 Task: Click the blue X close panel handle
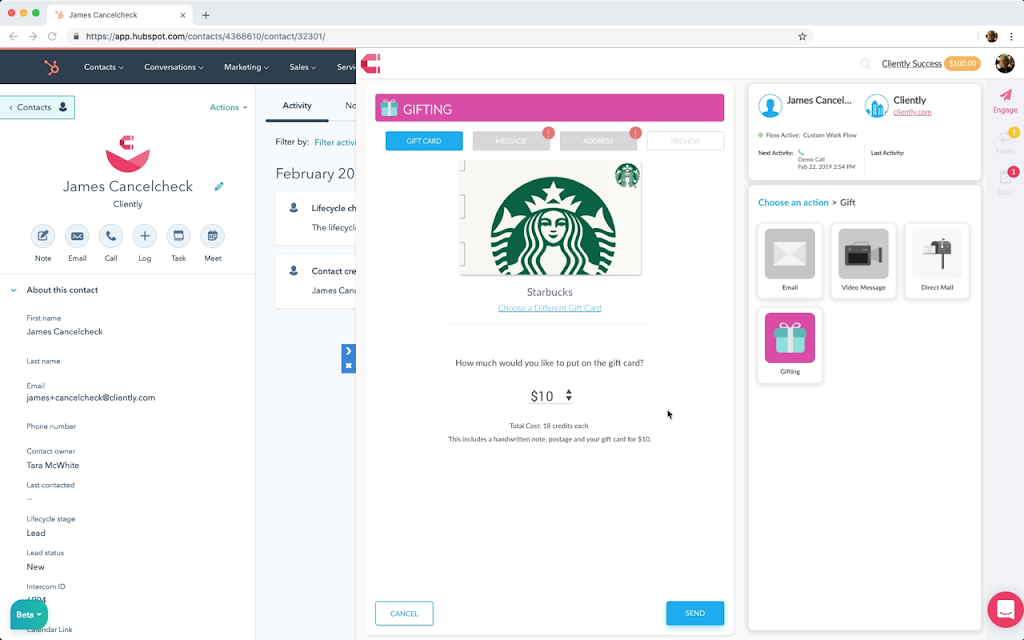pyautogui.click(x=348, y=366)
